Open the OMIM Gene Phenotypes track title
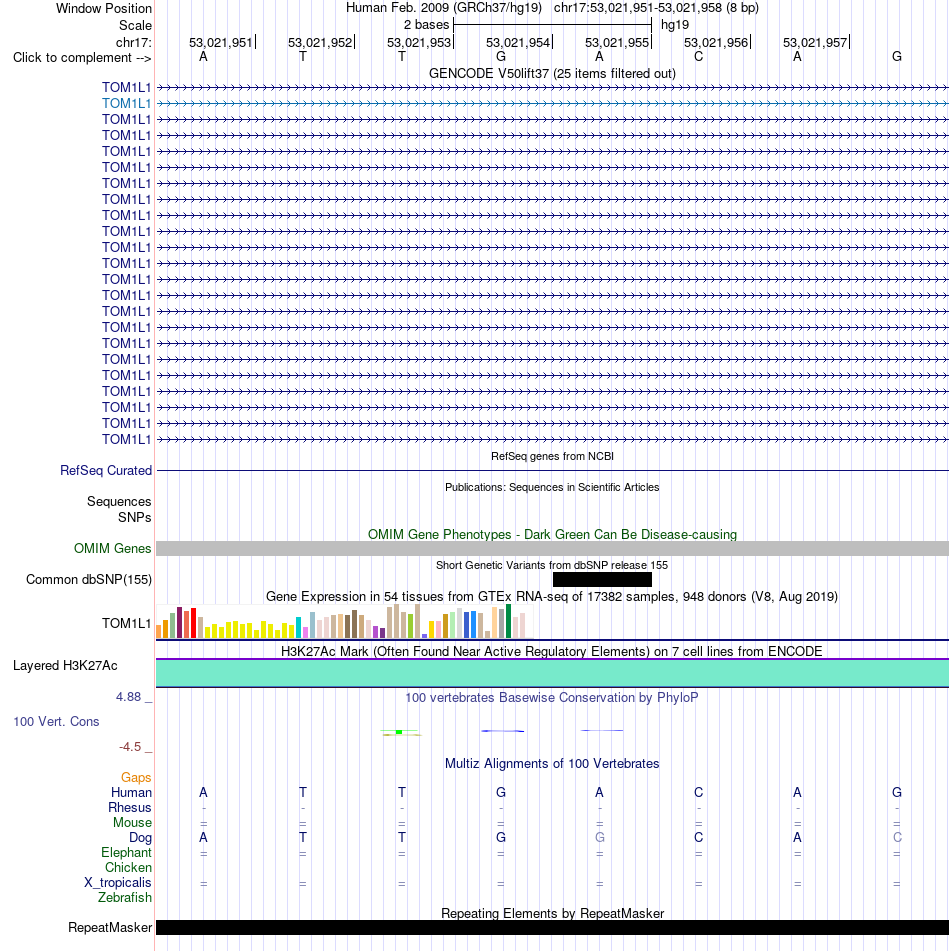This screenshot has height=951, width=950. [x=552, y=534]
